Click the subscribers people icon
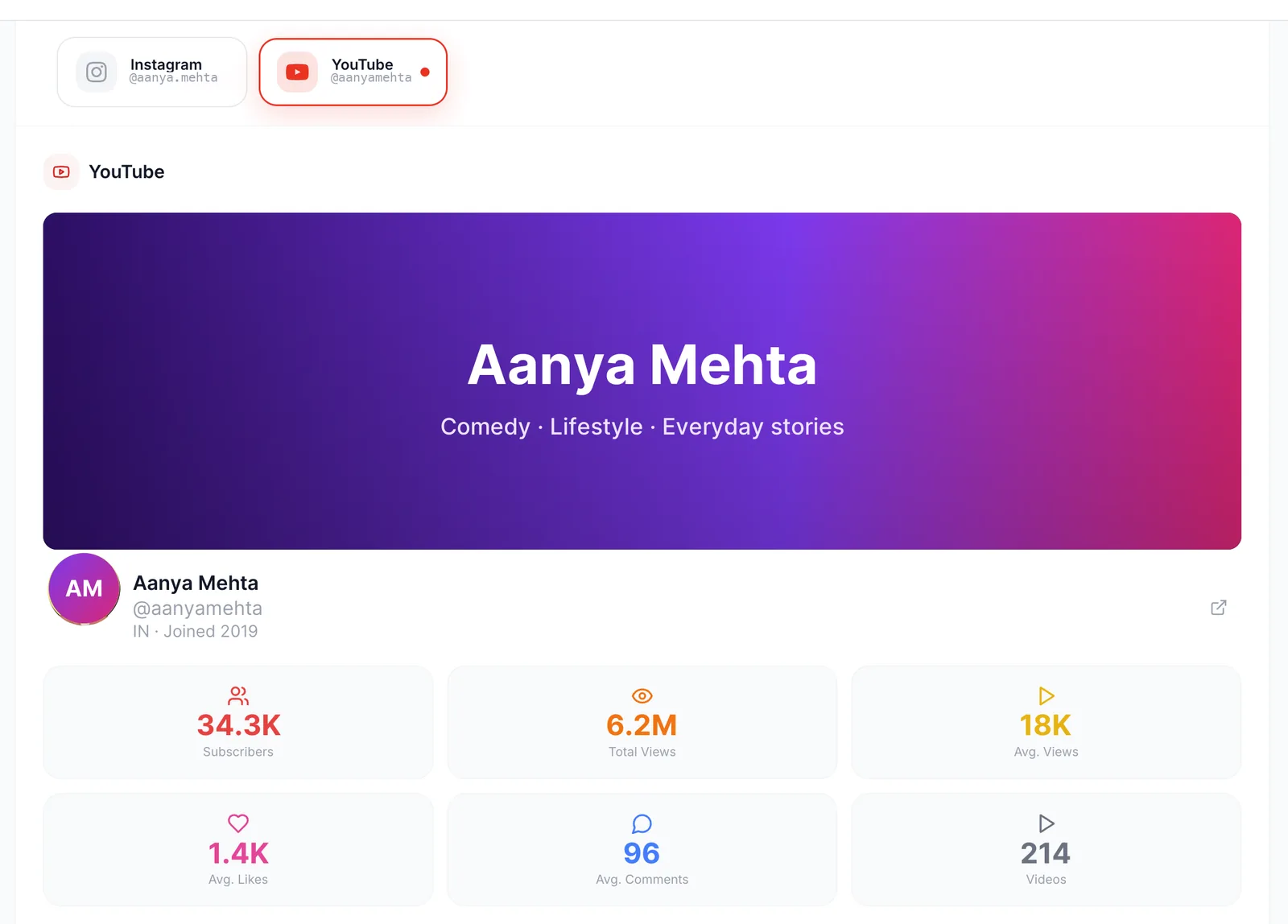1288x924 pixels. [x=238, y=695]
